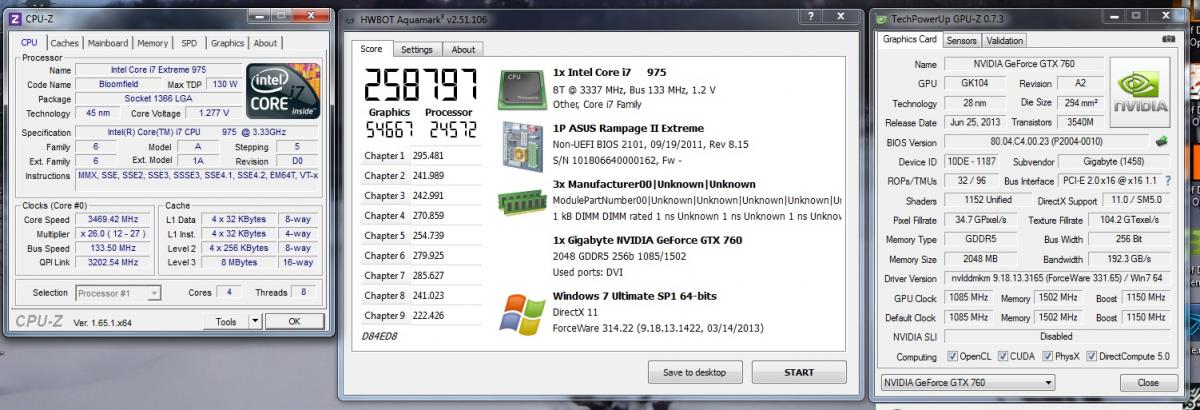Open the Settings tab in Aquamark
Viewport: 1200px width, 410px height.
click(417, 49)
